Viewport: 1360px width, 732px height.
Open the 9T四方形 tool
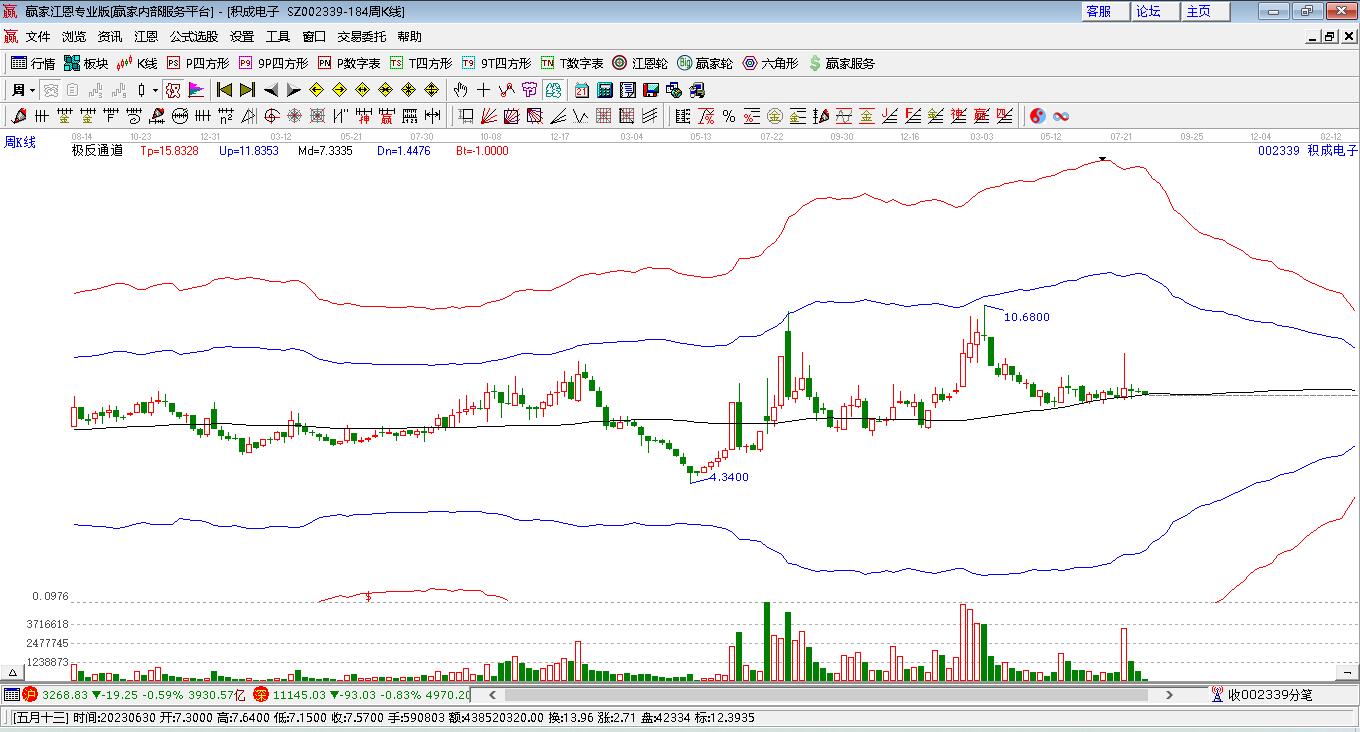(496, 63)
